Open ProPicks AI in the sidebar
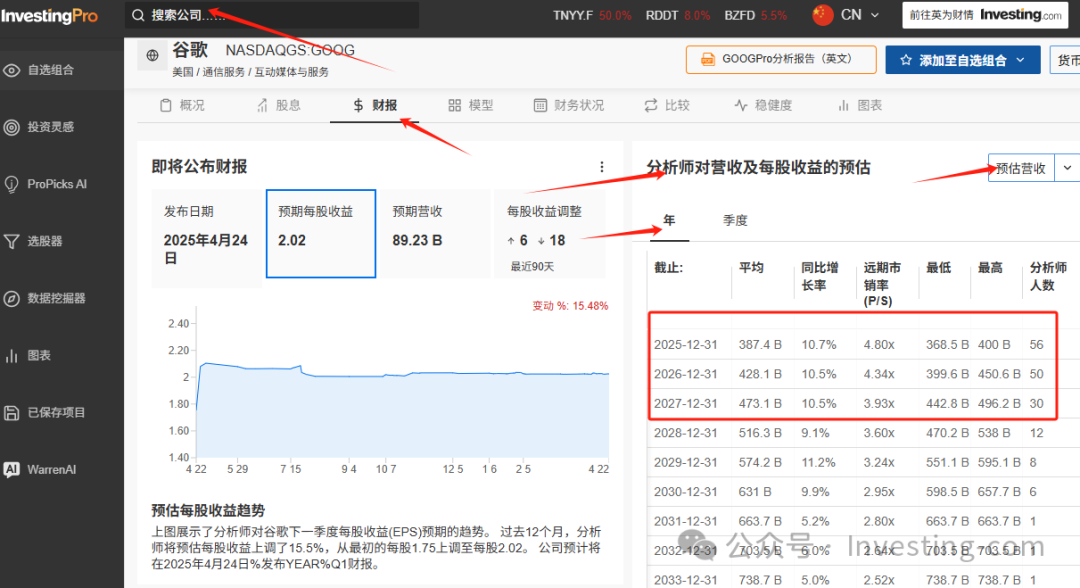Image resolution: width=1080 pixels, height=588 pixels. pyautogui.click(x=62, y=185)
